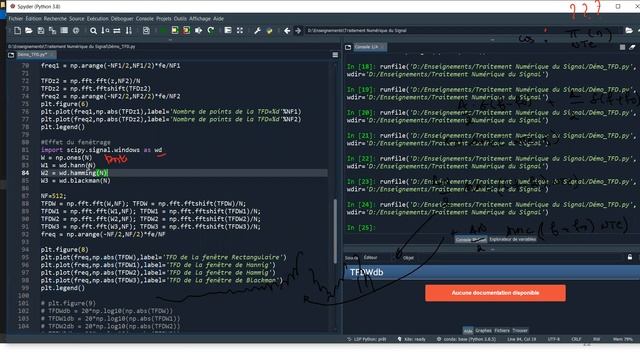Screen dimensions: 640x360
Task: Browse the working directory folder icon
Action: click(x=629, y=31)
